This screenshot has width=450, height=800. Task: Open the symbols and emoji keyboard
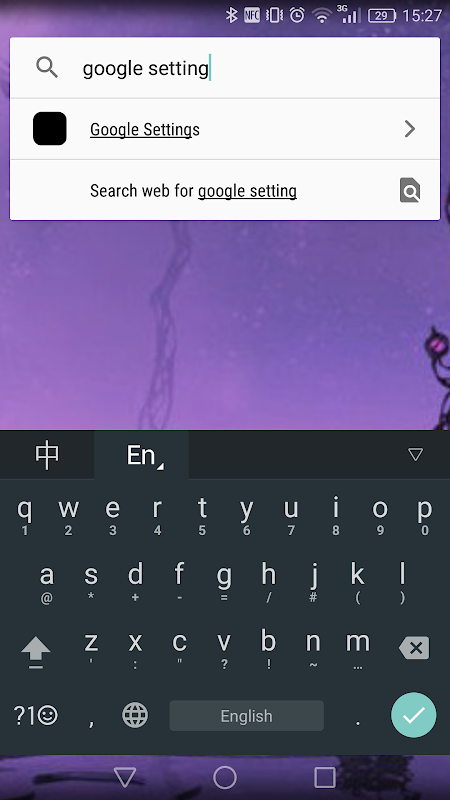pos(35,715)
